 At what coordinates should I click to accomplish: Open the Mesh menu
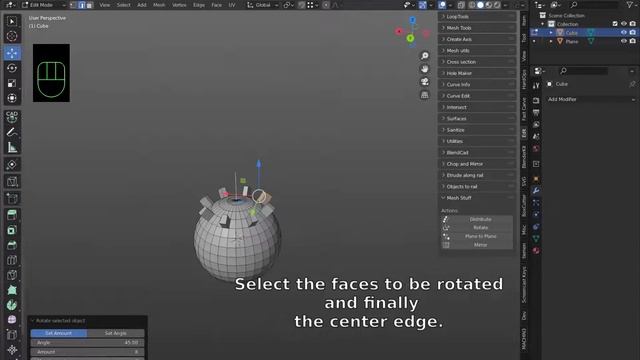coord(159,5)
